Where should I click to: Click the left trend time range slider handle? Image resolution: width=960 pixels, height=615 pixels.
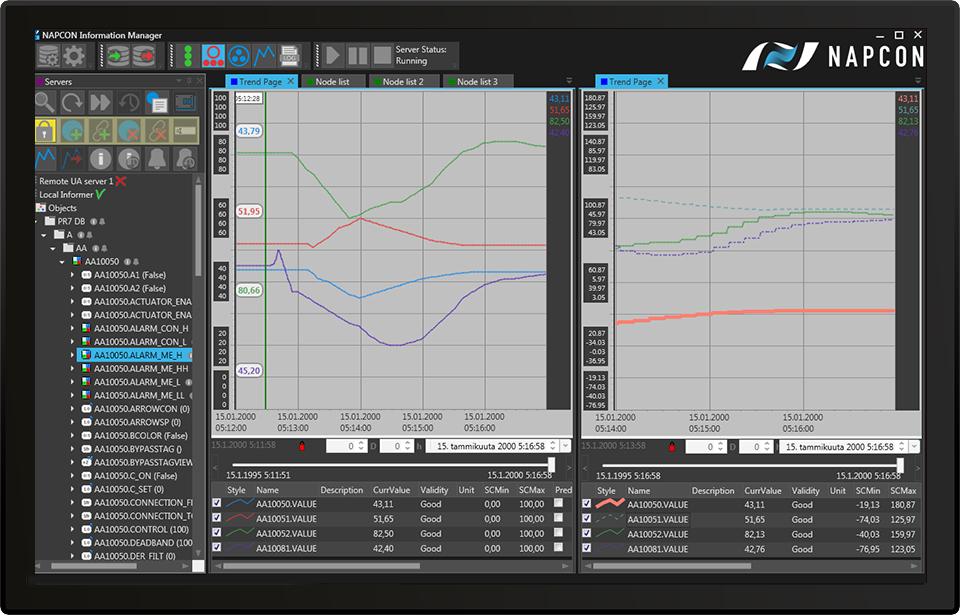tap(551, 464)
